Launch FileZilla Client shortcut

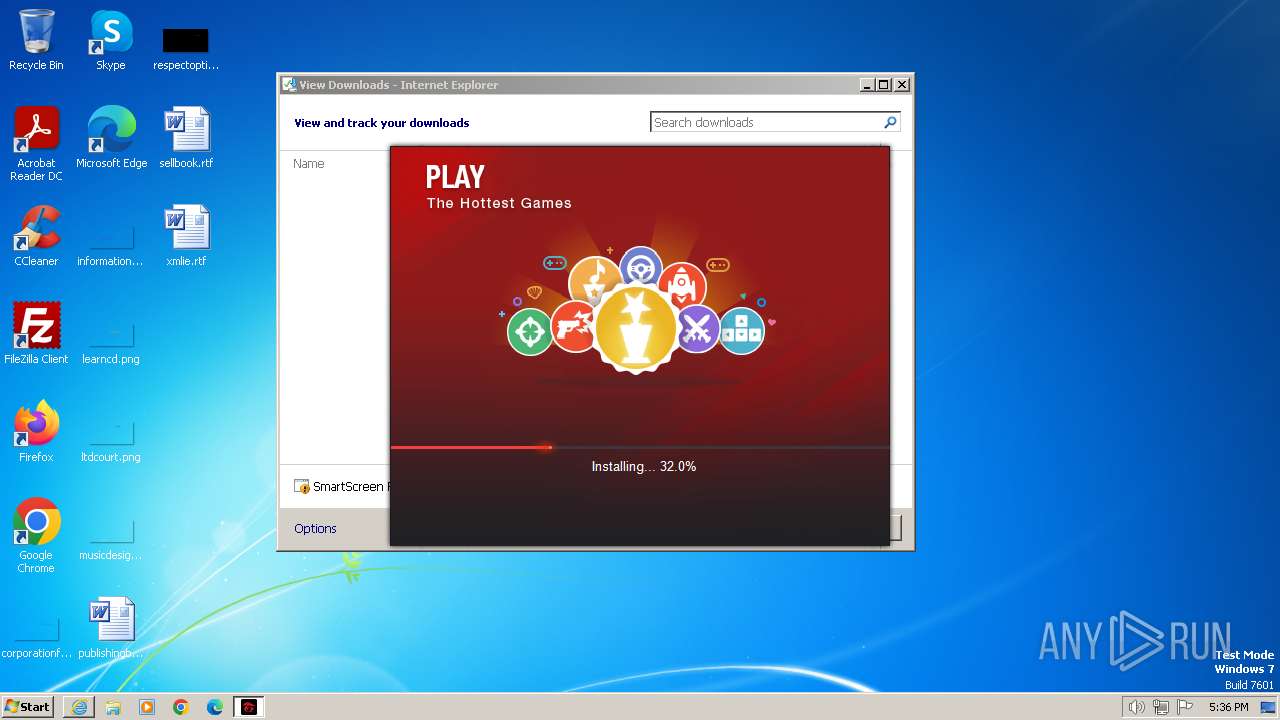[x=36, y=333]
